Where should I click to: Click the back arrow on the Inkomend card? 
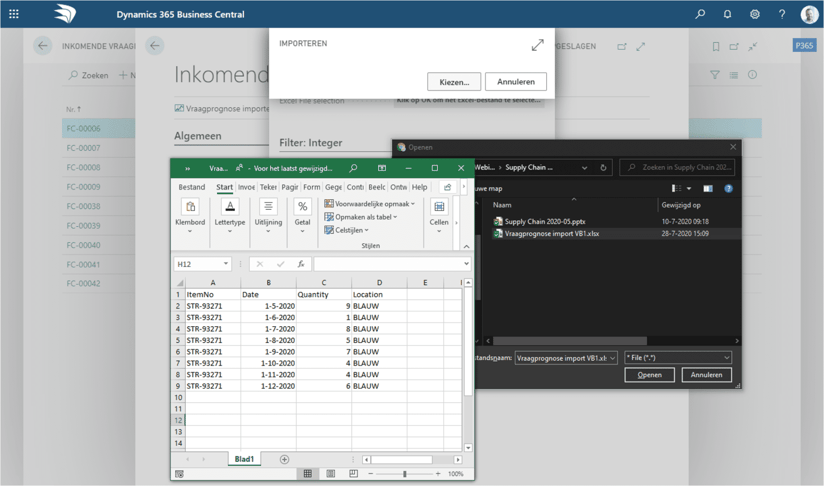154,46
